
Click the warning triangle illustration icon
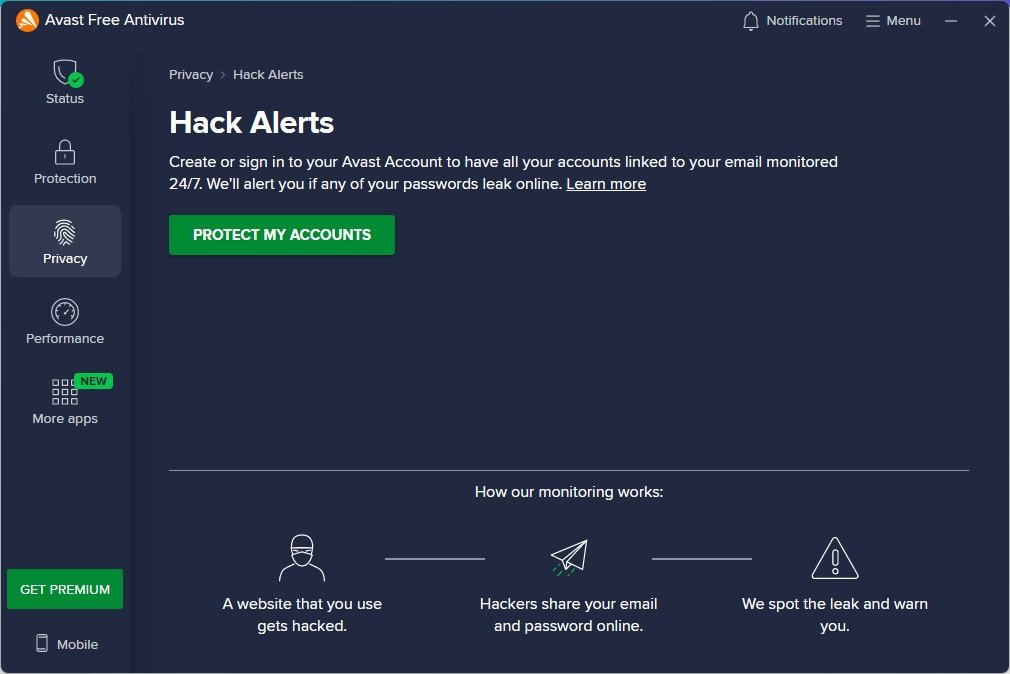click(x=835, y=558)
